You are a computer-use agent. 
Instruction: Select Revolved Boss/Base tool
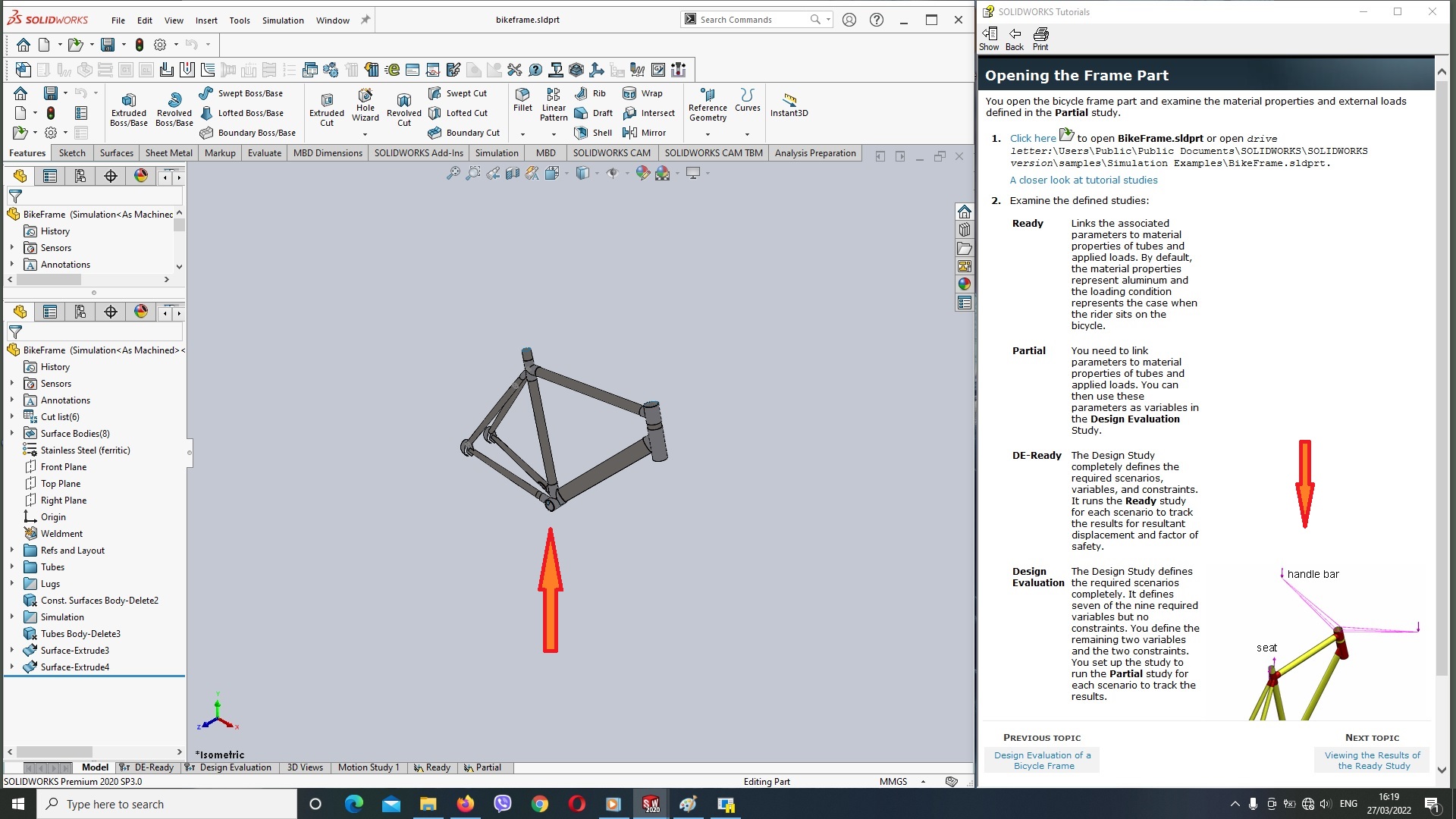pos(174,109)
